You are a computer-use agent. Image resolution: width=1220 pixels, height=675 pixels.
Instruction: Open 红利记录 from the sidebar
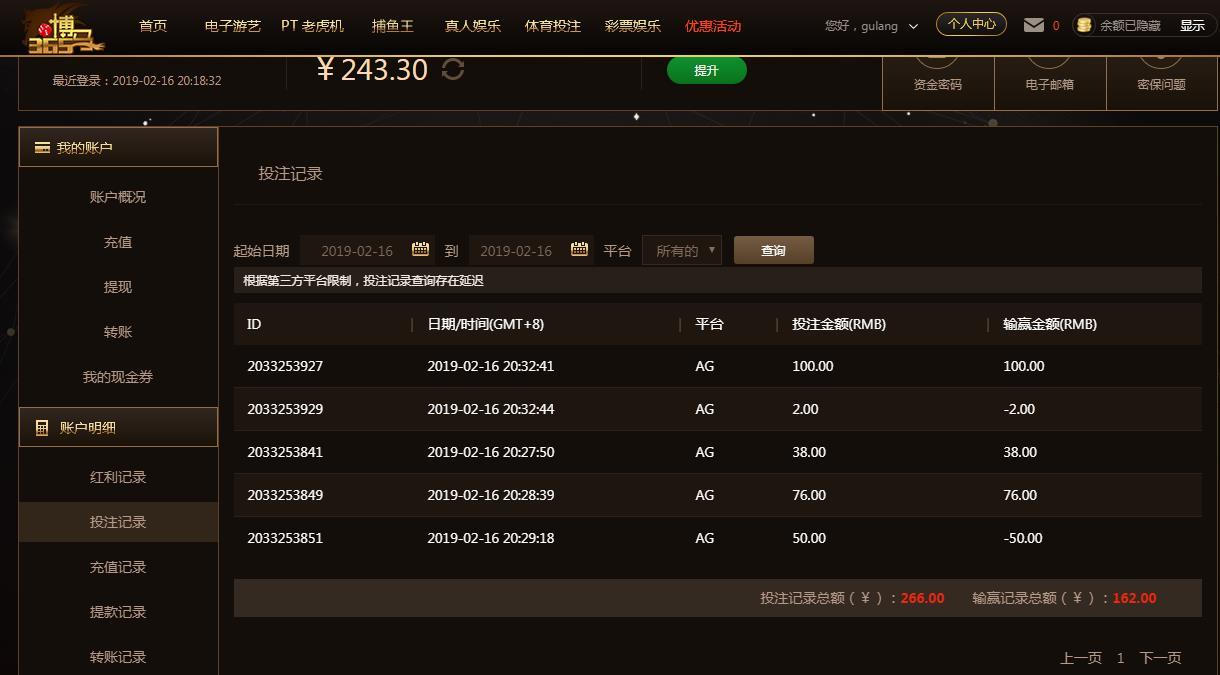coord(118,477)
